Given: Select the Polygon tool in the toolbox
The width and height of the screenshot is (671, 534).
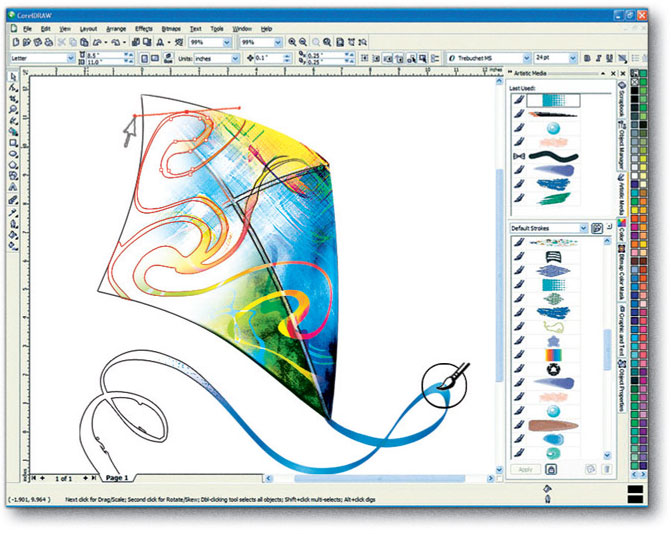Looking at the screenshot, I should 13,165.
